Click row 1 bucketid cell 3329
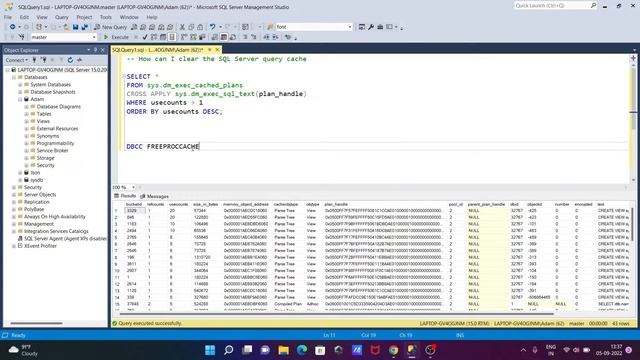This screenshot has height=360, width=640. (x=135, y=211)
